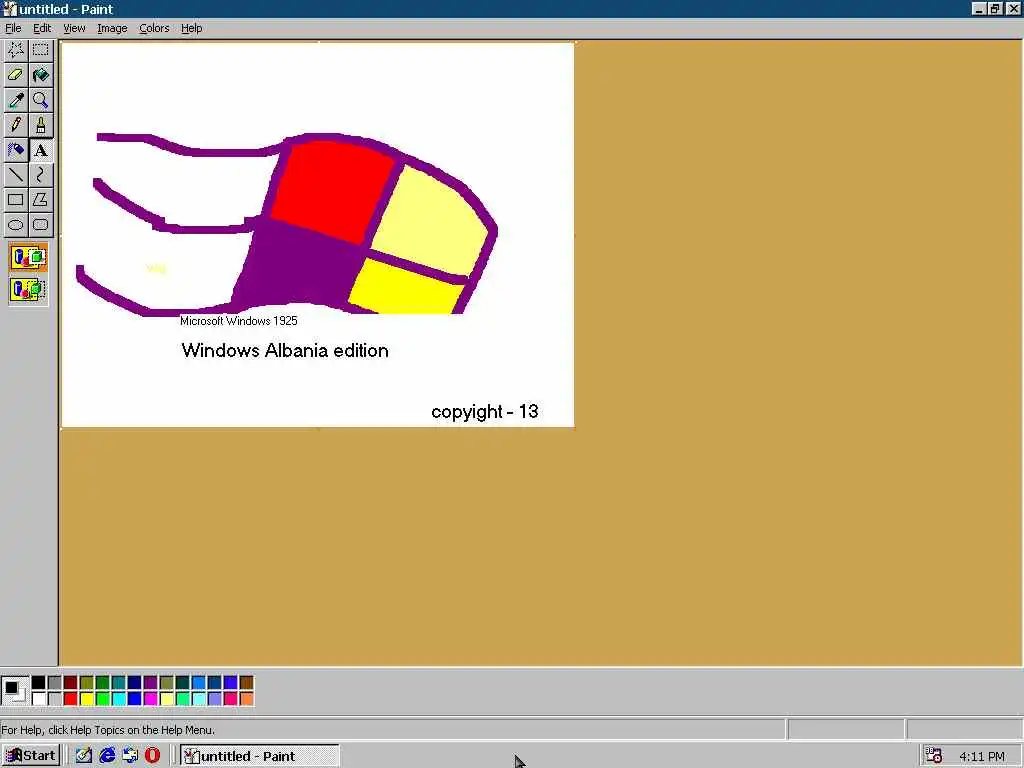The height and width of the screenshot is (768, 1024).
Task: Click the Show Desktop quick launch icon
Action: coord(84,756)
